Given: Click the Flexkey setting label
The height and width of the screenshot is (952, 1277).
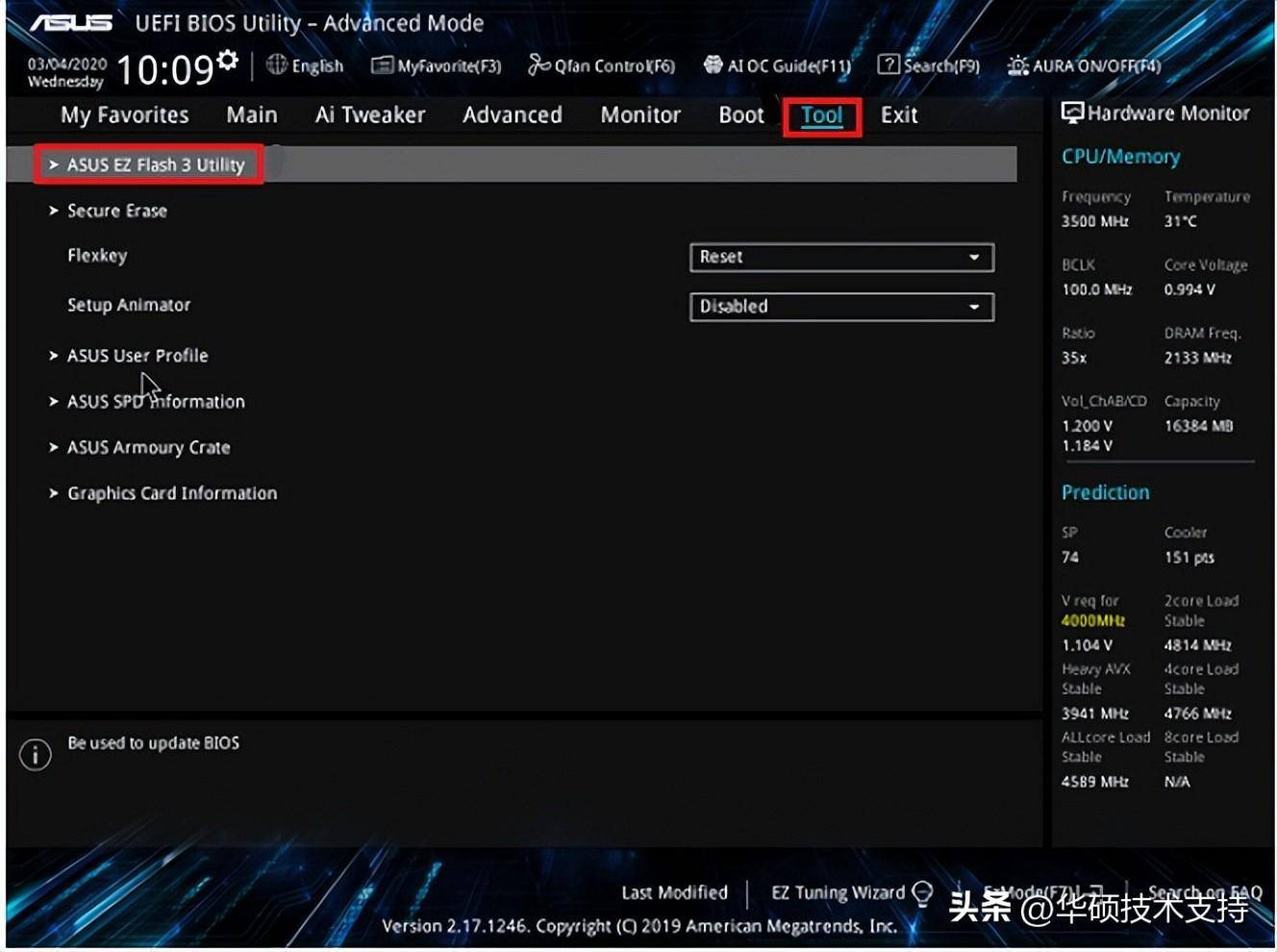Looking at the screenshot, I should coord(97,256).
